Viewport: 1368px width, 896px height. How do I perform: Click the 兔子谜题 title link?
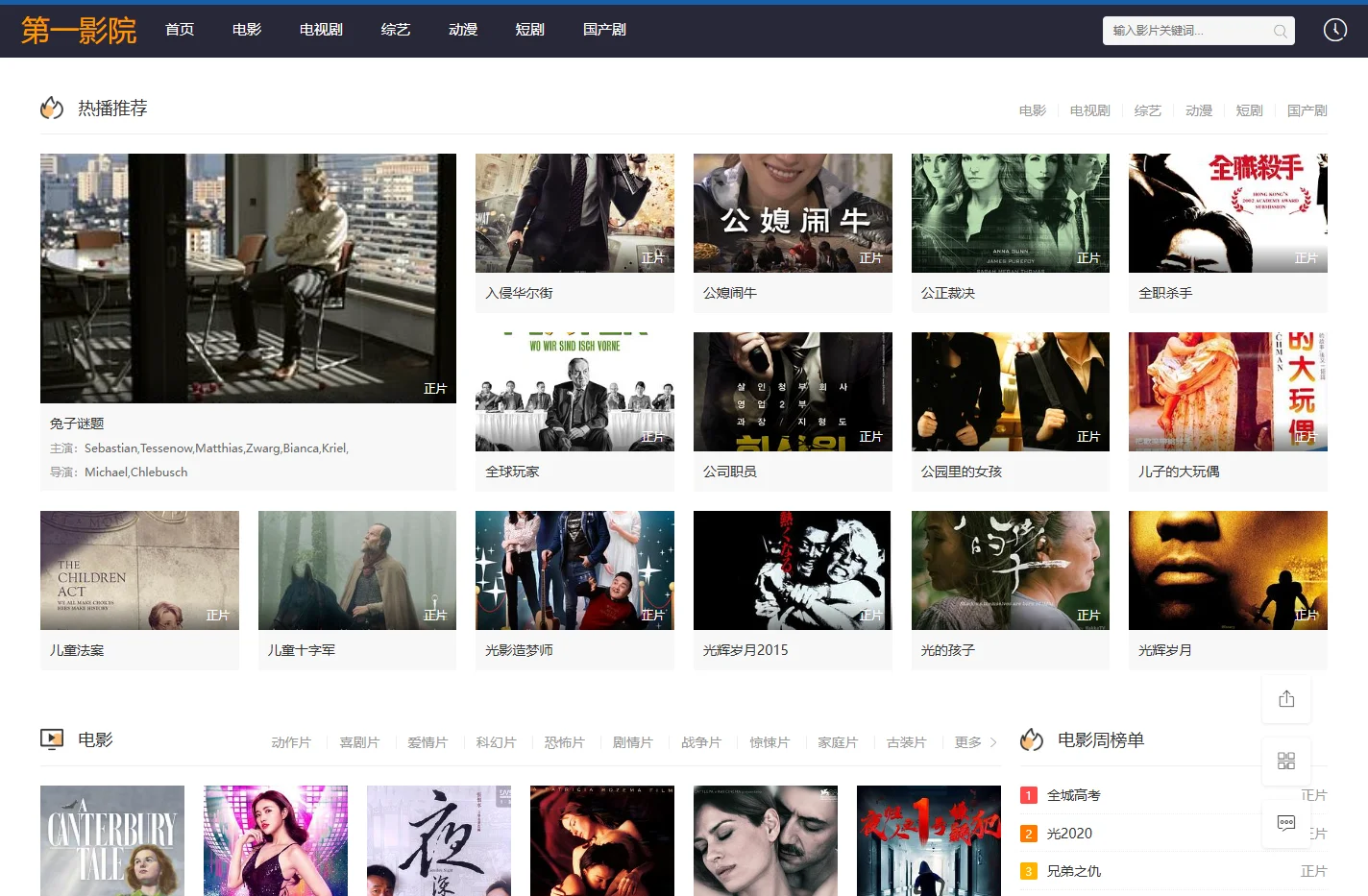(77, 424)
